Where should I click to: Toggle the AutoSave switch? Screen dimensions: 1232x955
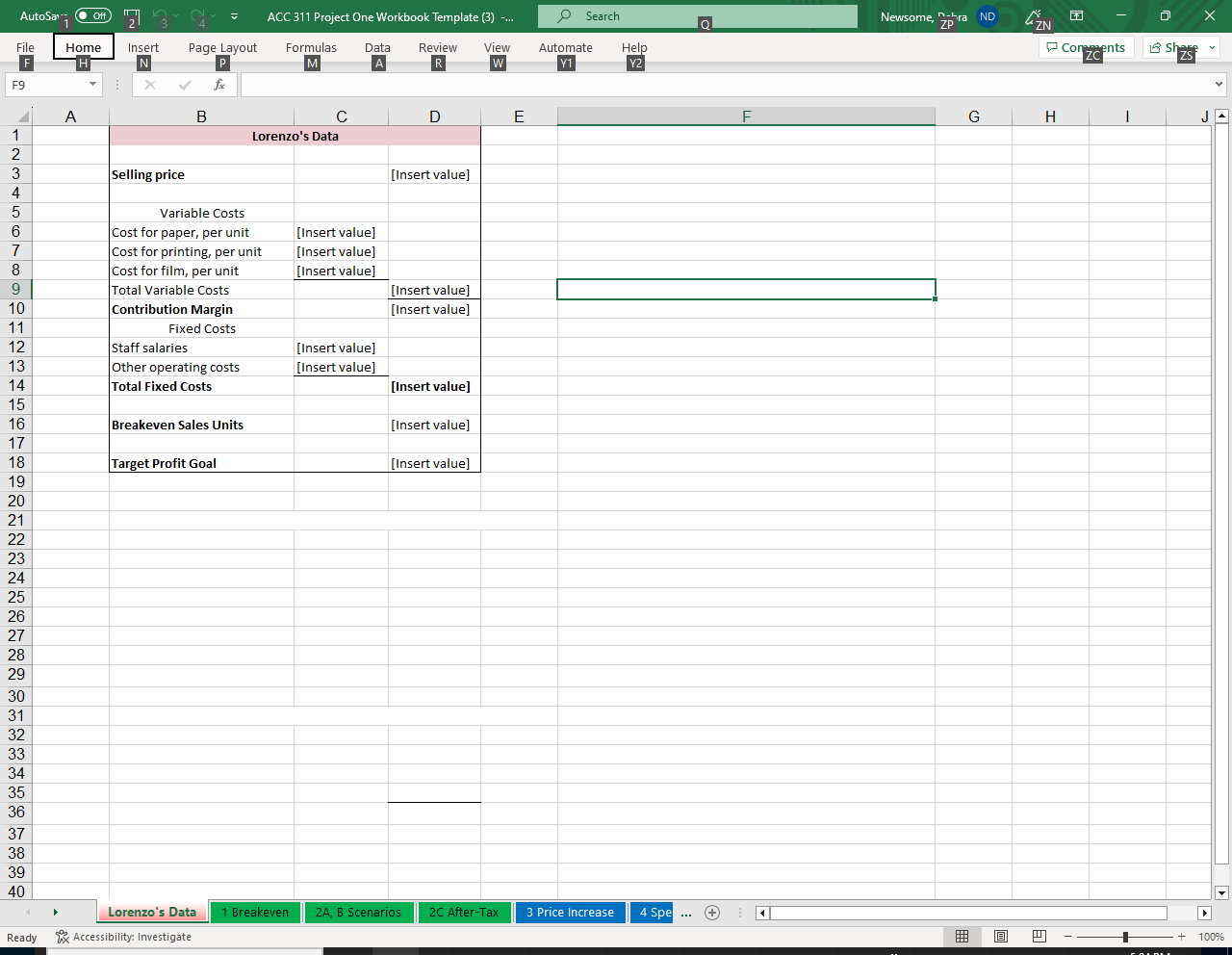pos(93,15)
